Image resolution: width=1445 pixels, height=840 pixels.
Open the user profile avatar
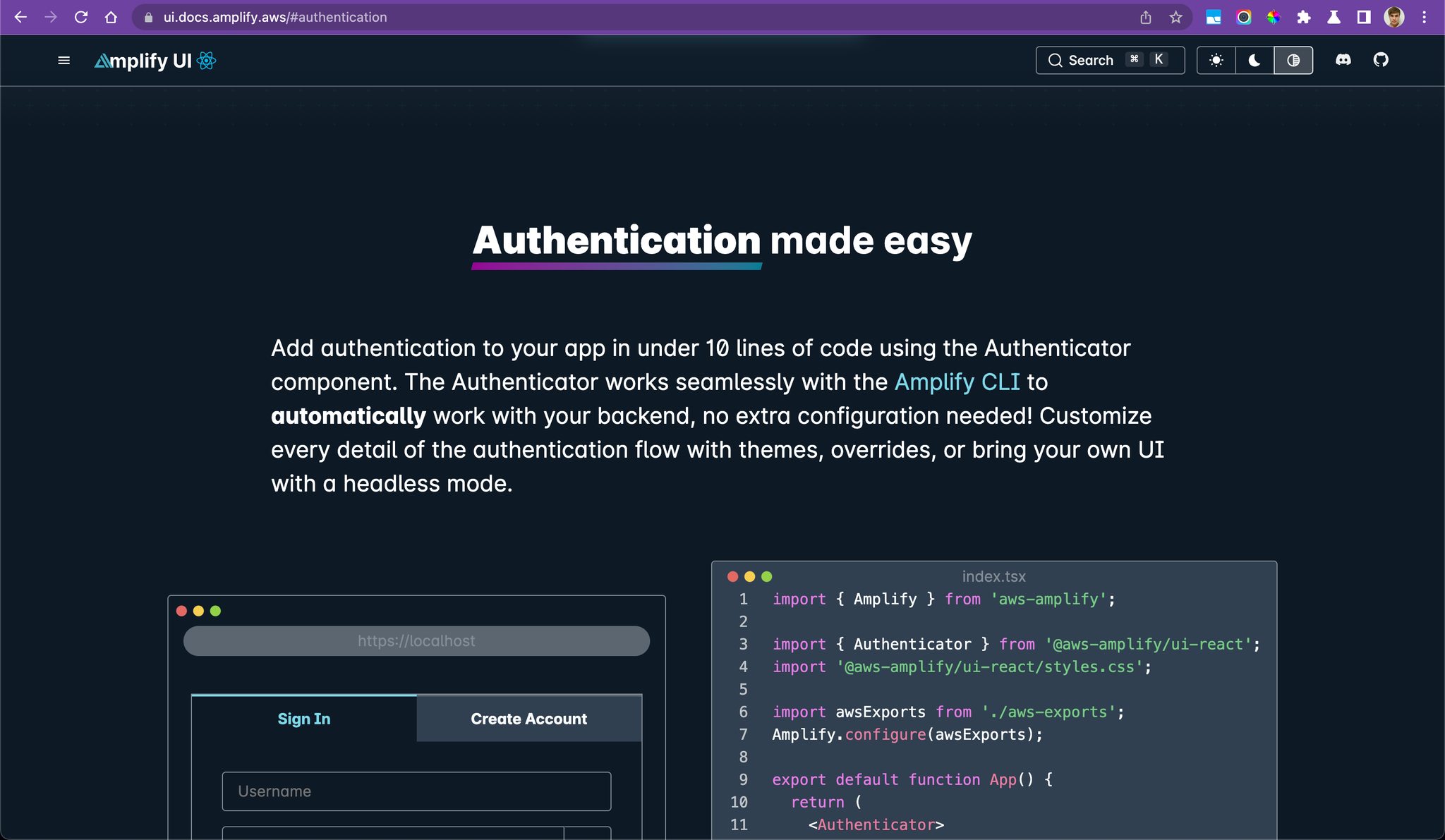pos(1394,18)
